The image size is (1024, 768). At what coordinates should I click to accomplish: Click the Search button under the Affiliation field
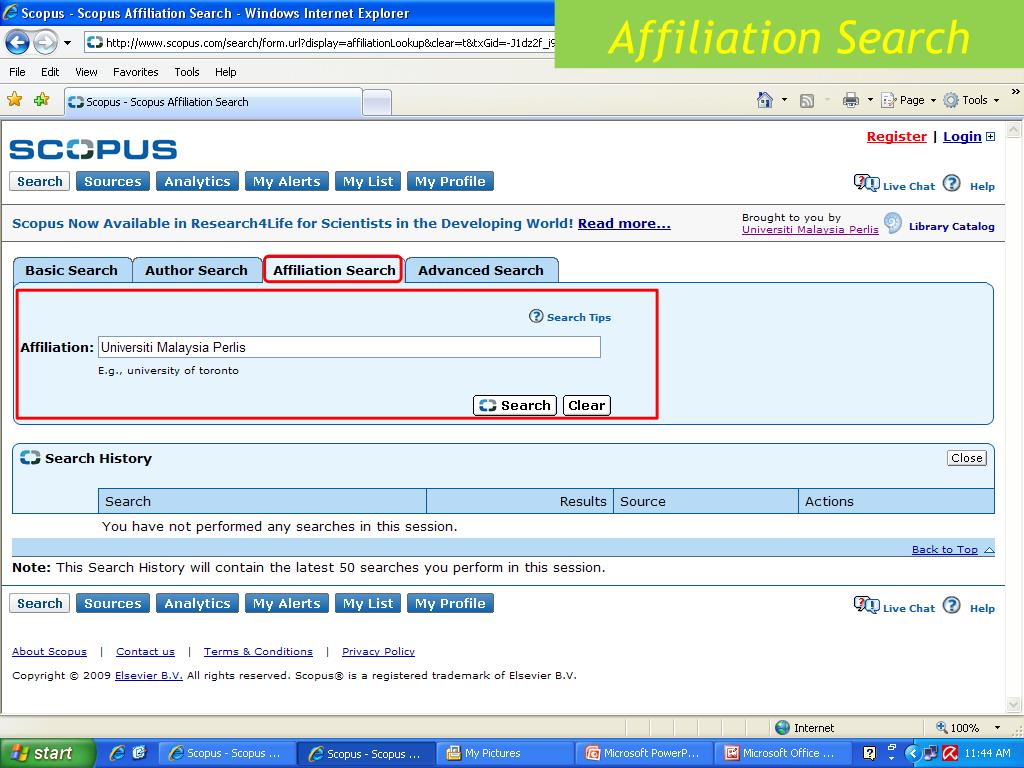pyautogui.click(x=515, y=406)
